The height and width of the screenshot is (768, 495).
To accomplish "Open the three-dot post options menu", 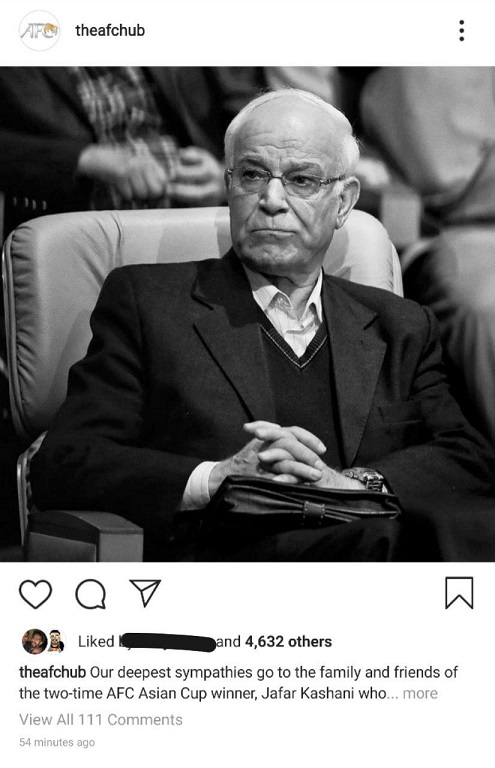I will pyautogui.click(x=461, y=31).
